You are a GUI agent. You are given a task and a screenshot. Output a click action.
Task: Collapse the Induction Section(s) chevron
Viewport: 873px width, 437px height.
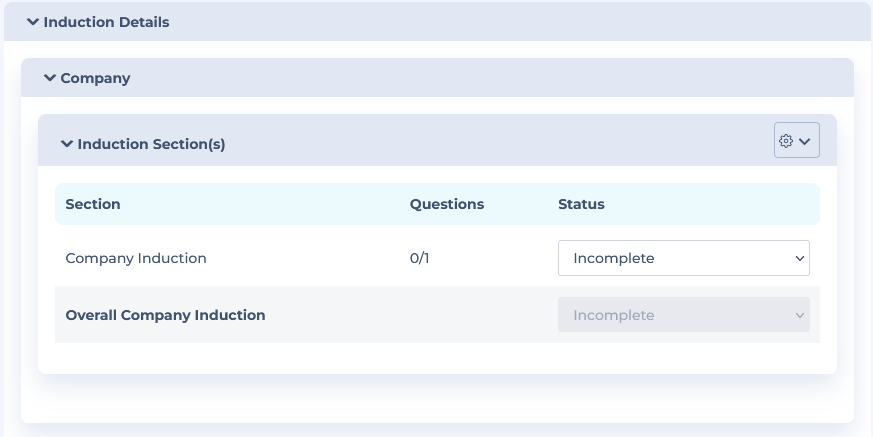(x=67, y=144)
